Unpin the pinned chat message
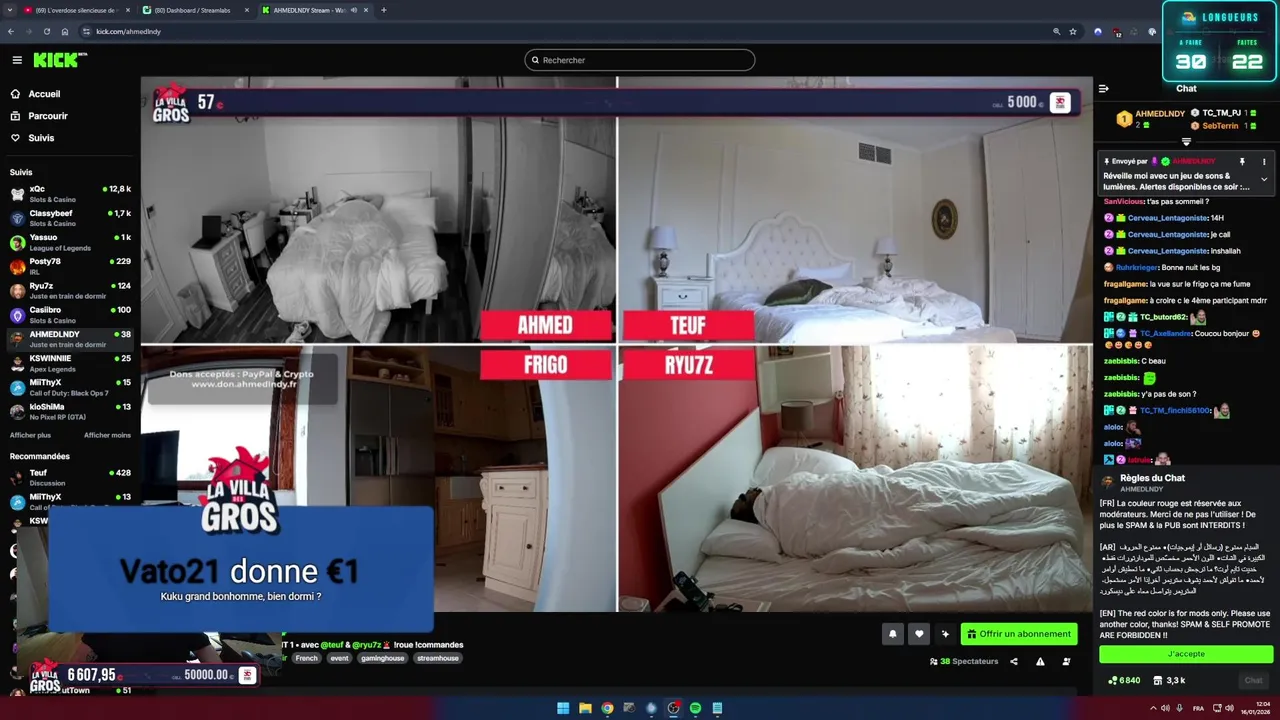 (x=1242, y=161)
